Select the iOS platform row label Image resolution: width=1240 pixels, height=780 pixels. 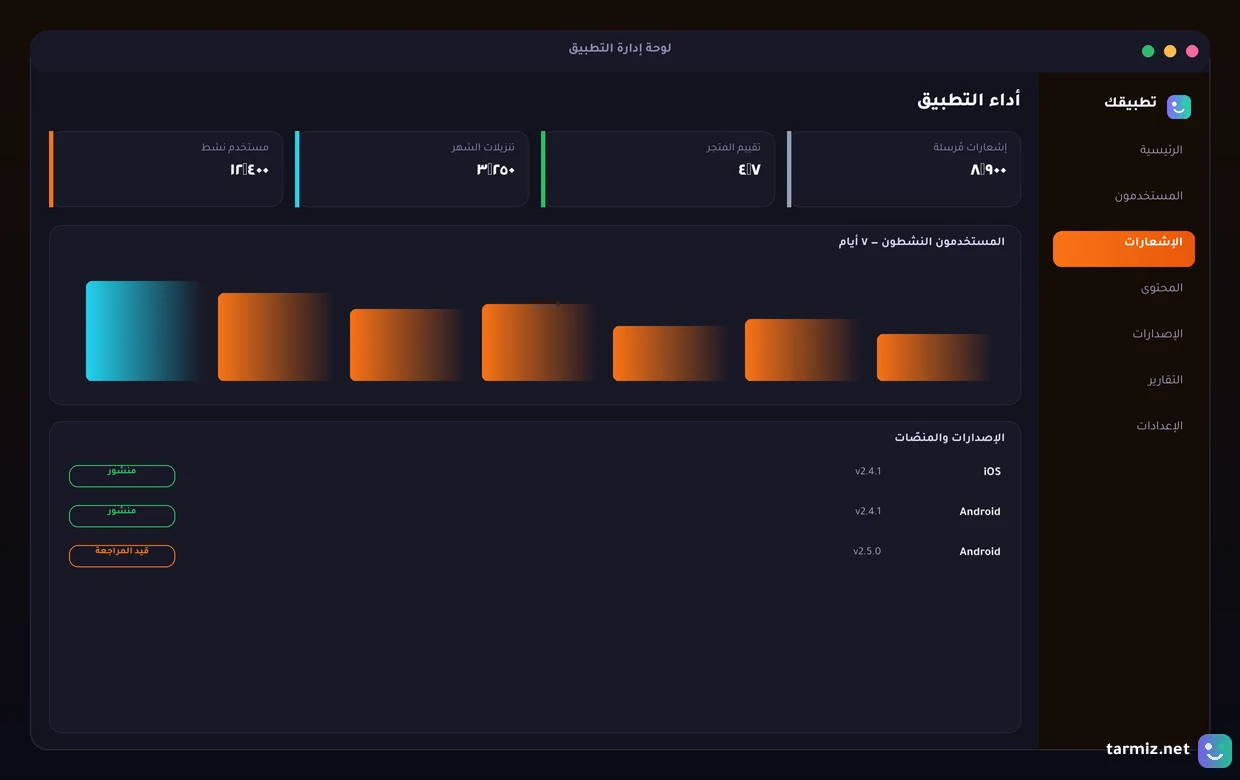coord(992,472)
